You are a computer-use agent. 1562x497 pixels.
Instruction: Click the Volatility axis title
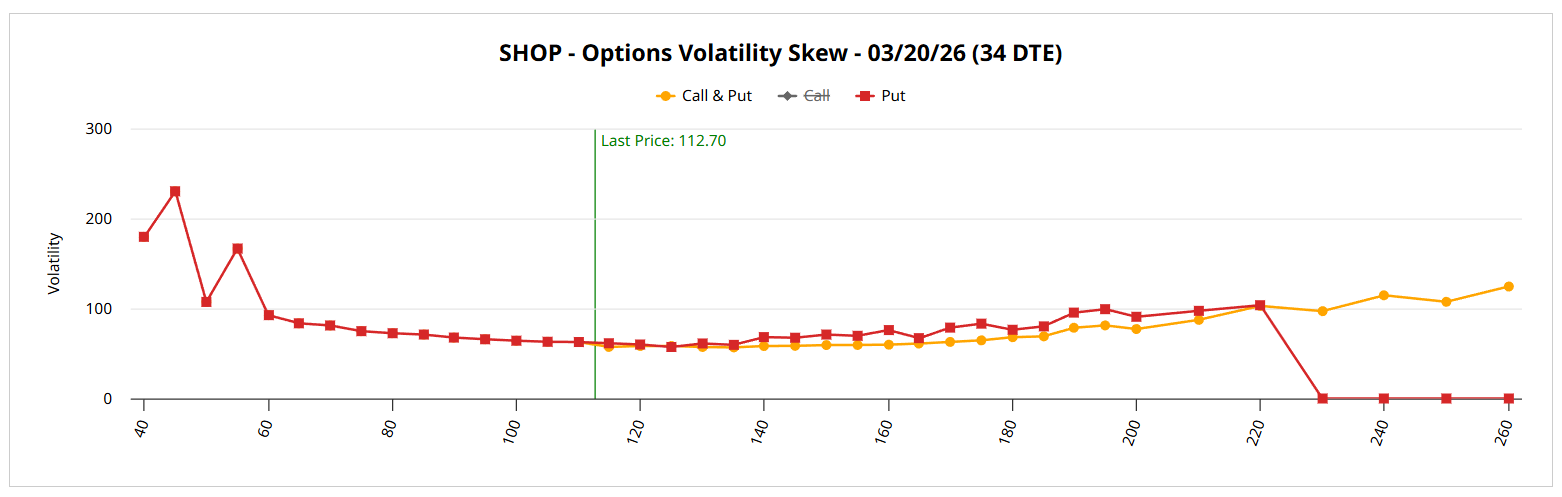point(55,263)
